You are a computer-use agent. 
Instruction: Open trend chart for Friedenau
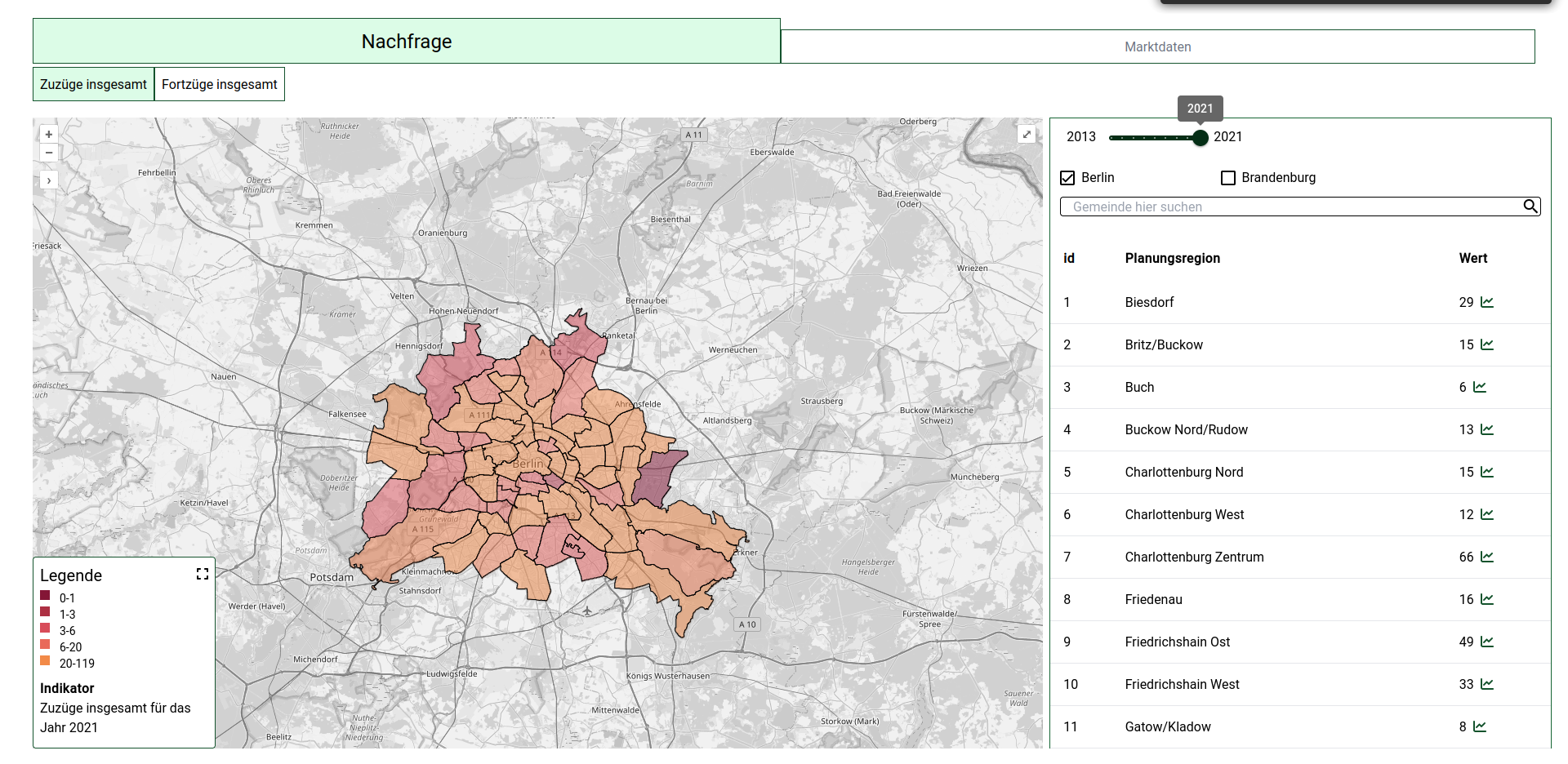tap(1487, 599)
